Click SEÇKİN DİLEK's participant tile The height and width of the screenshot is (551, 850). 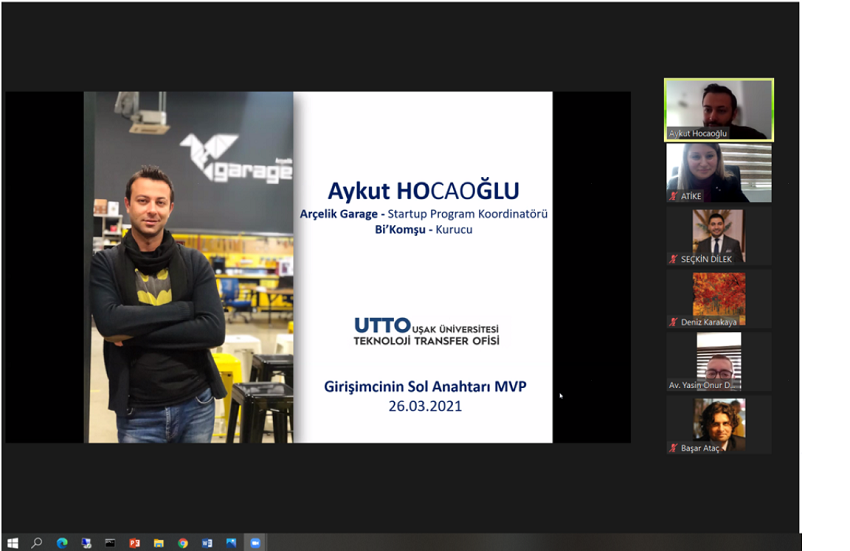[x=718, y=236]
